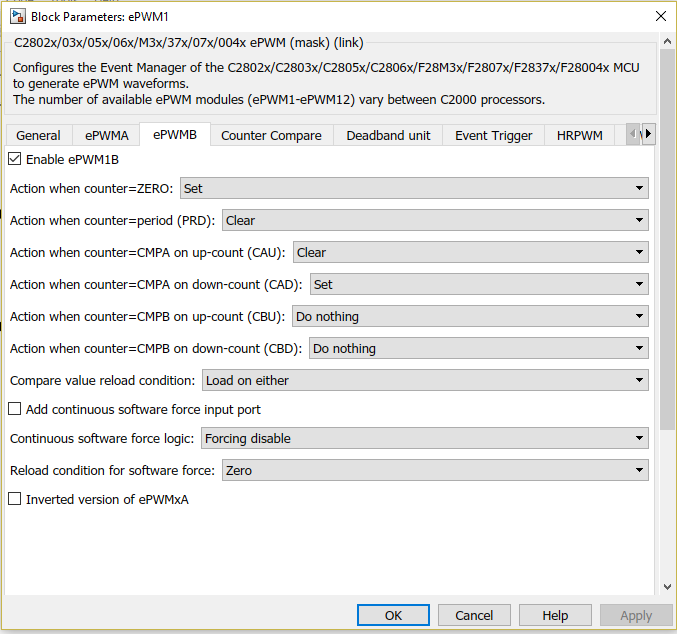Click the vertical scrollbar thumb
Screen dimensions: 677x634
[x=667, y=240]
